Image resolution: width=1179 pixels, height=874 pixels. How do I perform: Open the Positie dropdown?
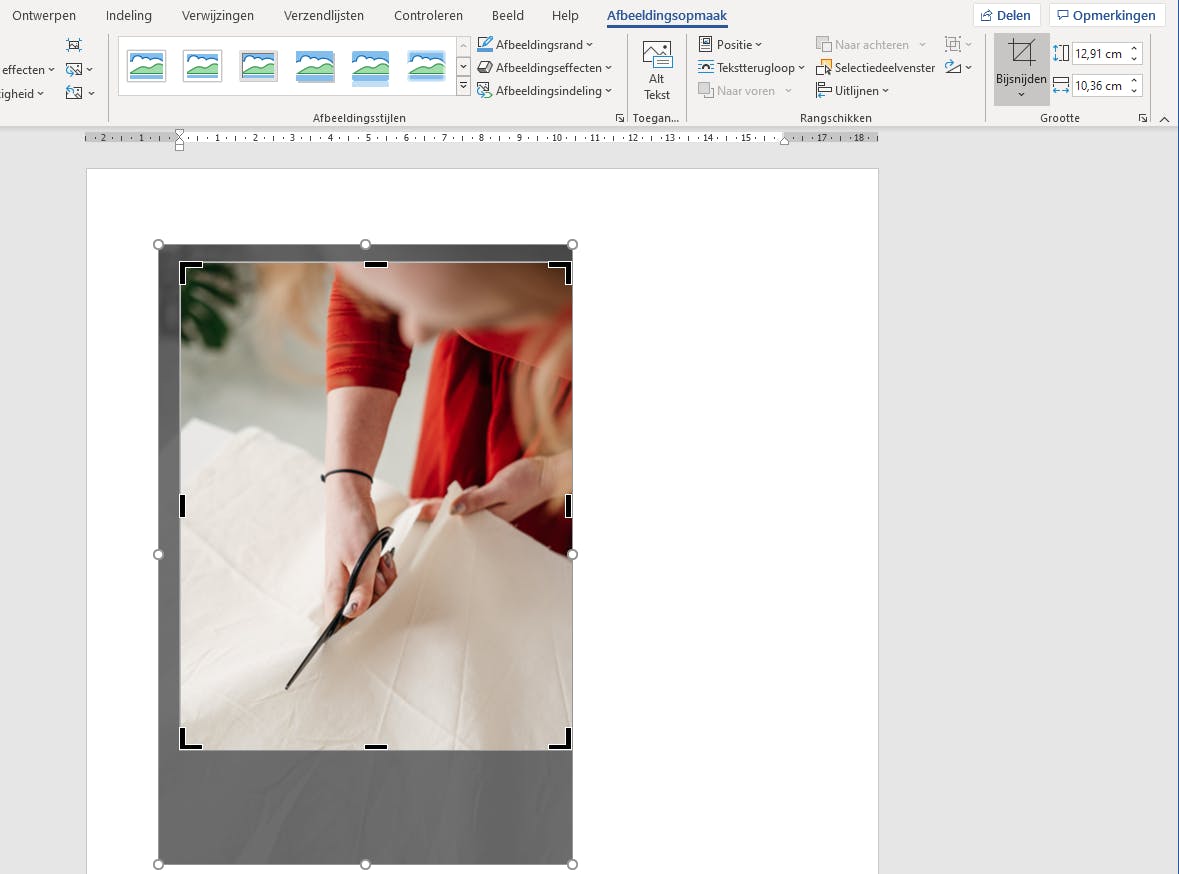tap(730, 44)
